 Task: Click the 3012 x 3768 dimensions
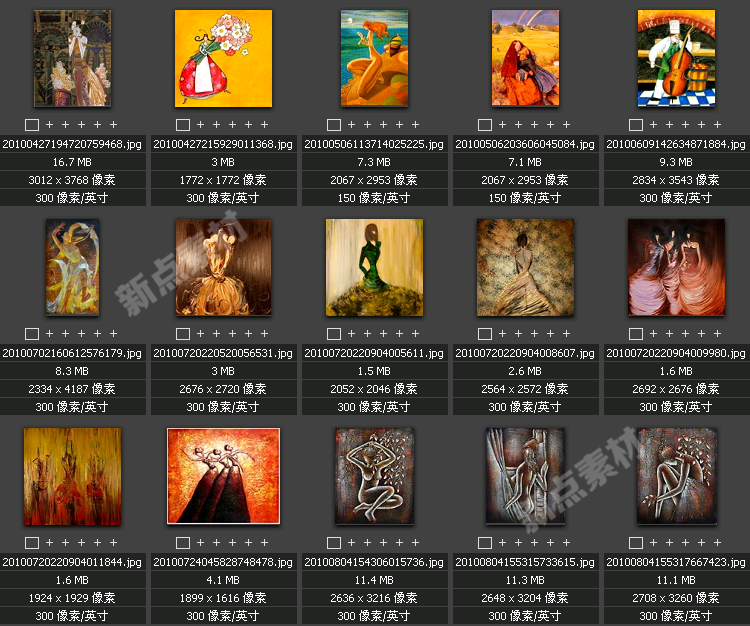[x=72, y=180]
